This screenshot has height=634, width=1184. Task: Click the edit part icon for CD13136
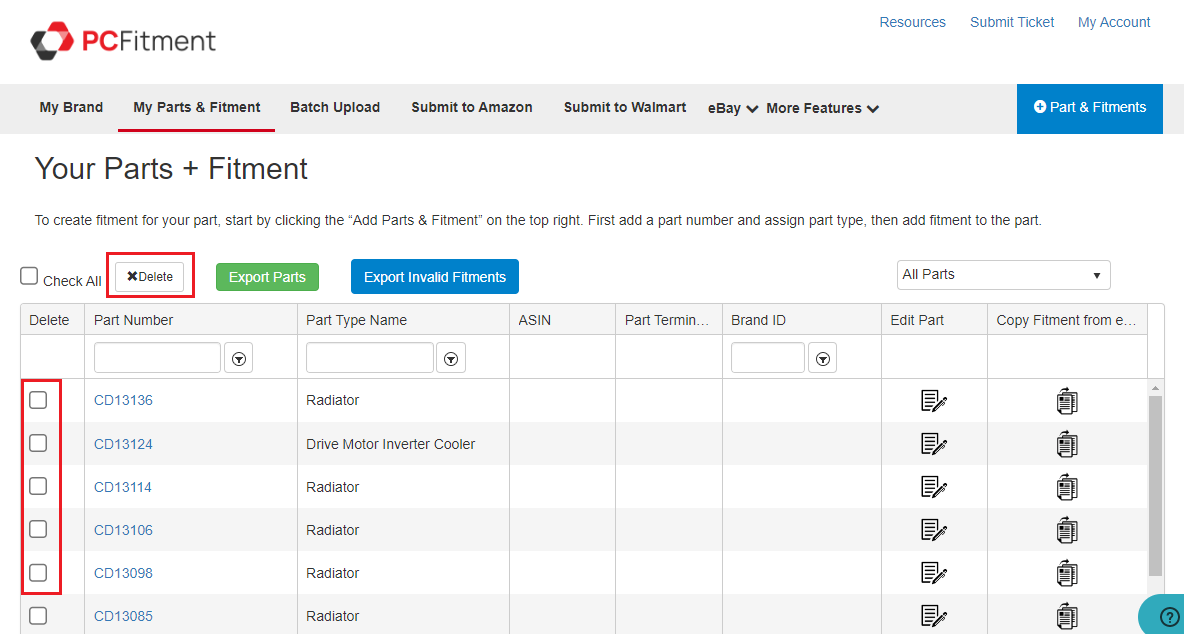click(x=933, y=401)
